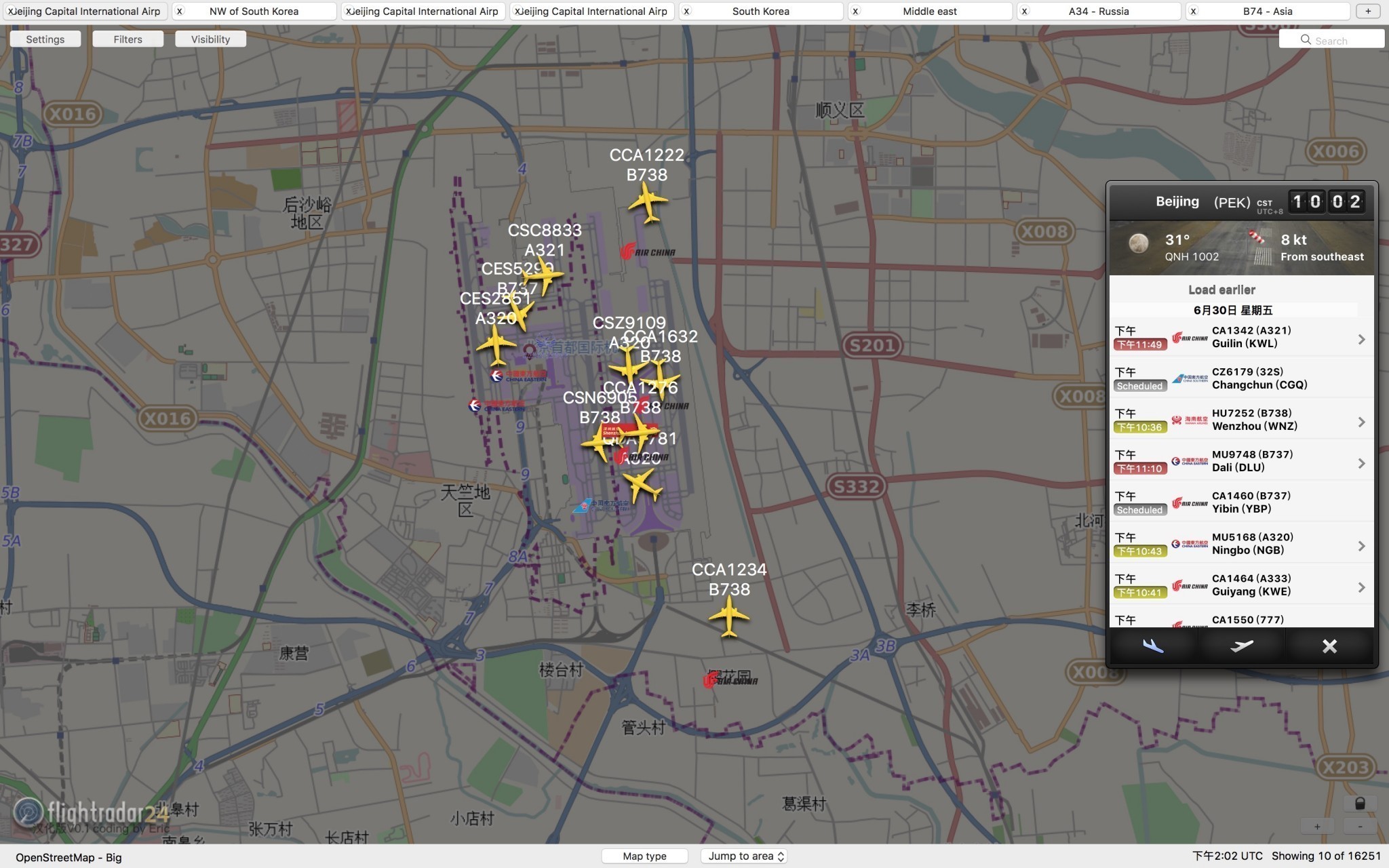This screenshot has width=1389, height=868.
Task: Open the Settings button
Action: [45, 39]
